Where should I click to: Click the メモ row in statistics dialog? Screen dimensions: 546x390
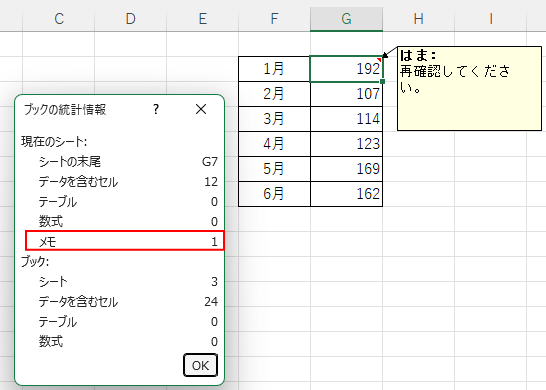point(125,241)
